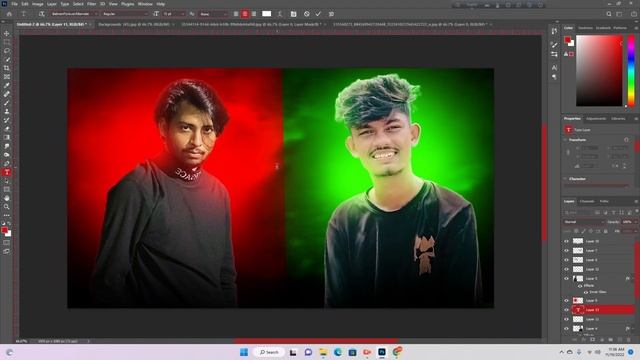Open the font size dropdown
Screen dimensions: 640x360
pos(174,14)
